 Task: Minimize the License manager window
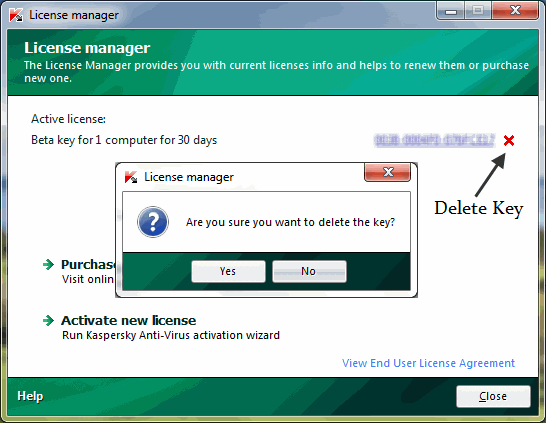(x=451, y=11)
